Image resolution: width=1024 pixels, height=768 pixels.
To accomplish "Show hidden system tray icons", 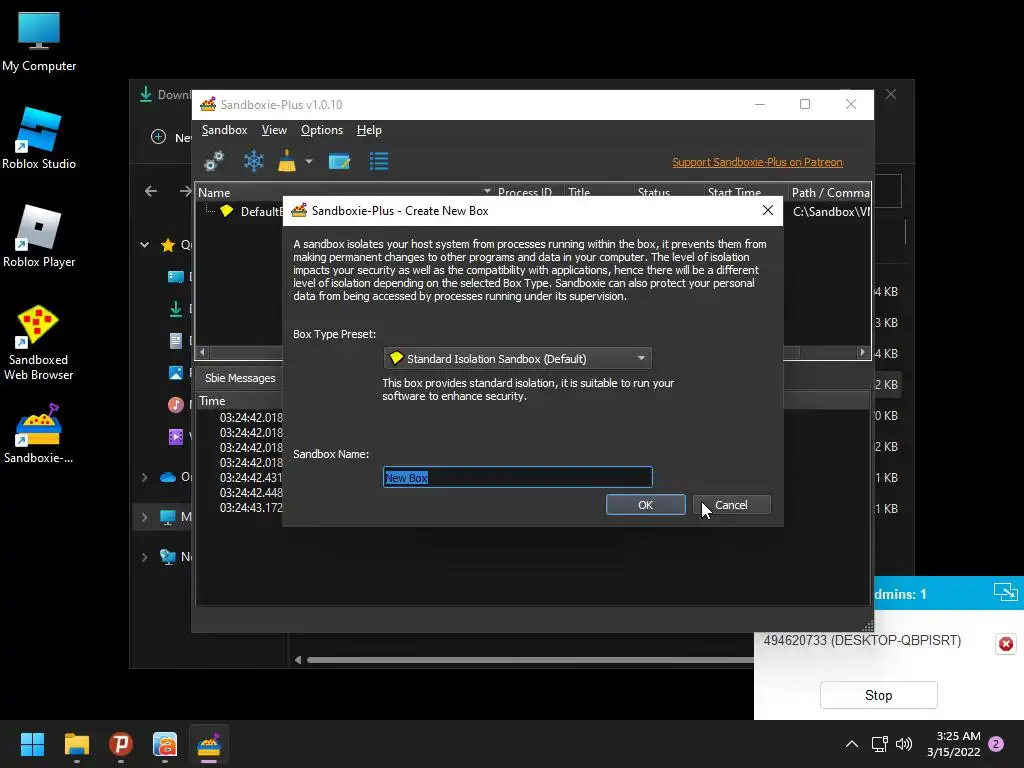I will click(852, 744).
